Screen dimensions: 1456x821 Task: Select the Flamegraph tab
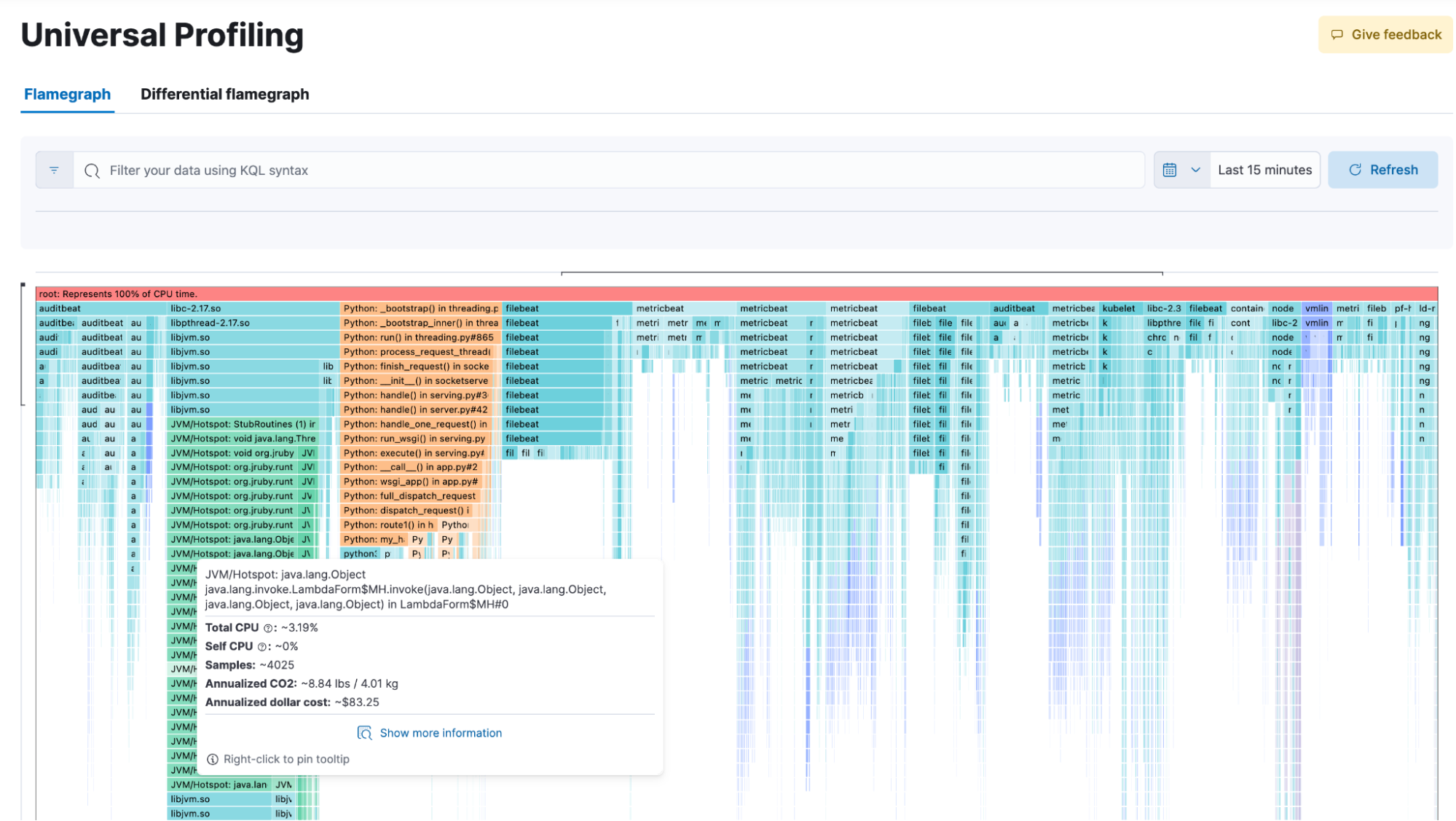click(67, 94)
